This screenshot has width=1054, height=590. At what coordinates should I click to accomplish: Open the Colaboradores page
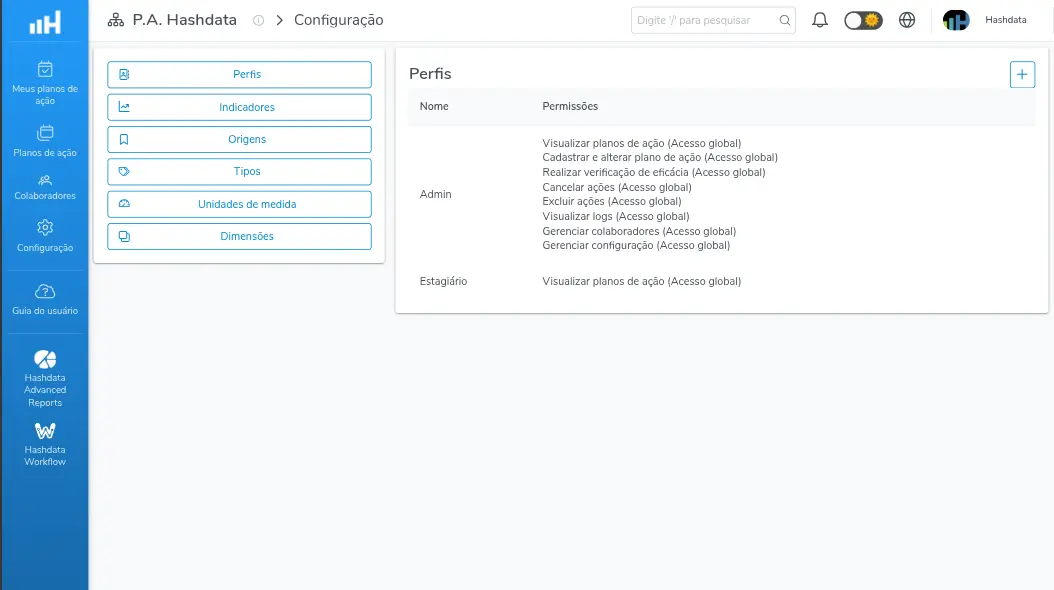pyautogui.click(x=45, y=187)
